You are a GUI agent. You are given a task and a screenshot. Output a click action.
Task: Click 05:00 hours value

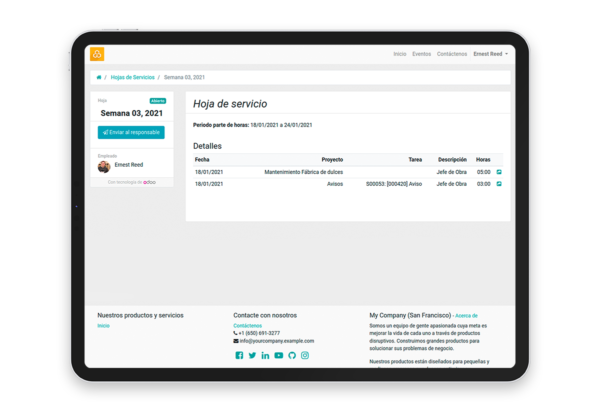pyautogui.click(x=484, y=172)
